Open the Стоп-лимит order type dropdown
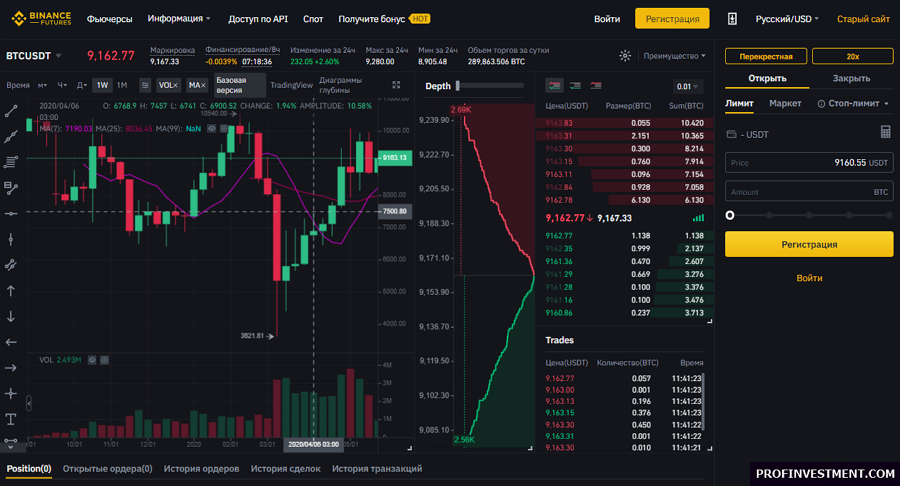 853,103
